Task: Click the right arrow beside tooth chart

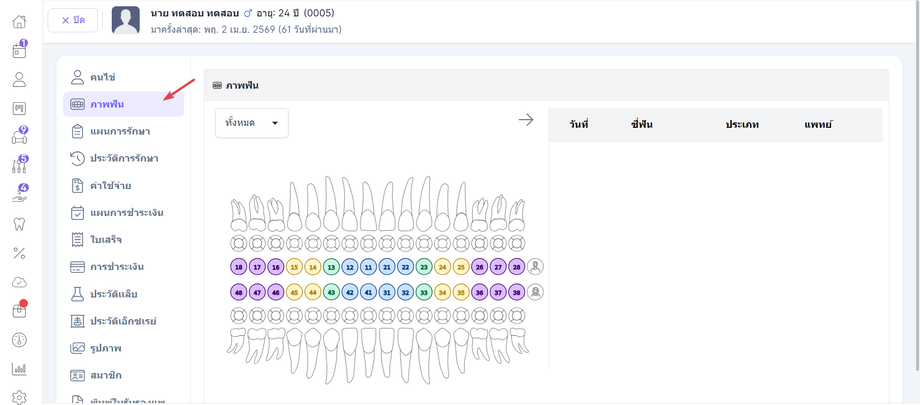Action: [526, 120]
